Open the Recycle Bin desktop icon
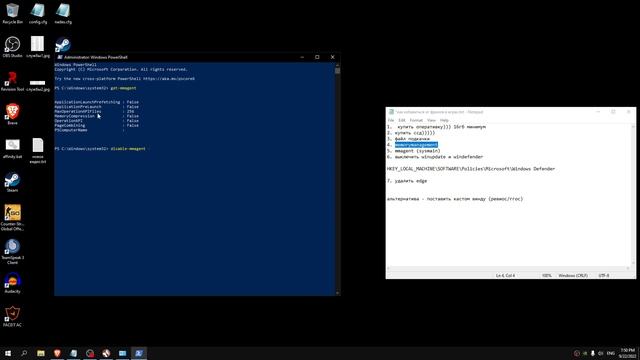 coord(12,13)
